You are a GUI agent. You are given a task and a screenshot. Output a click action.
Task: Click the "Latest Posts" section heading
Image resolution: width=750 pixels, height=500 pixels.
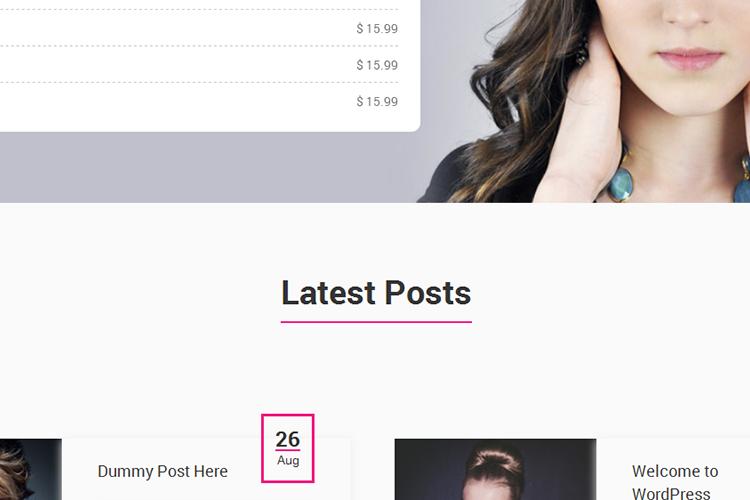coord(376,292)
